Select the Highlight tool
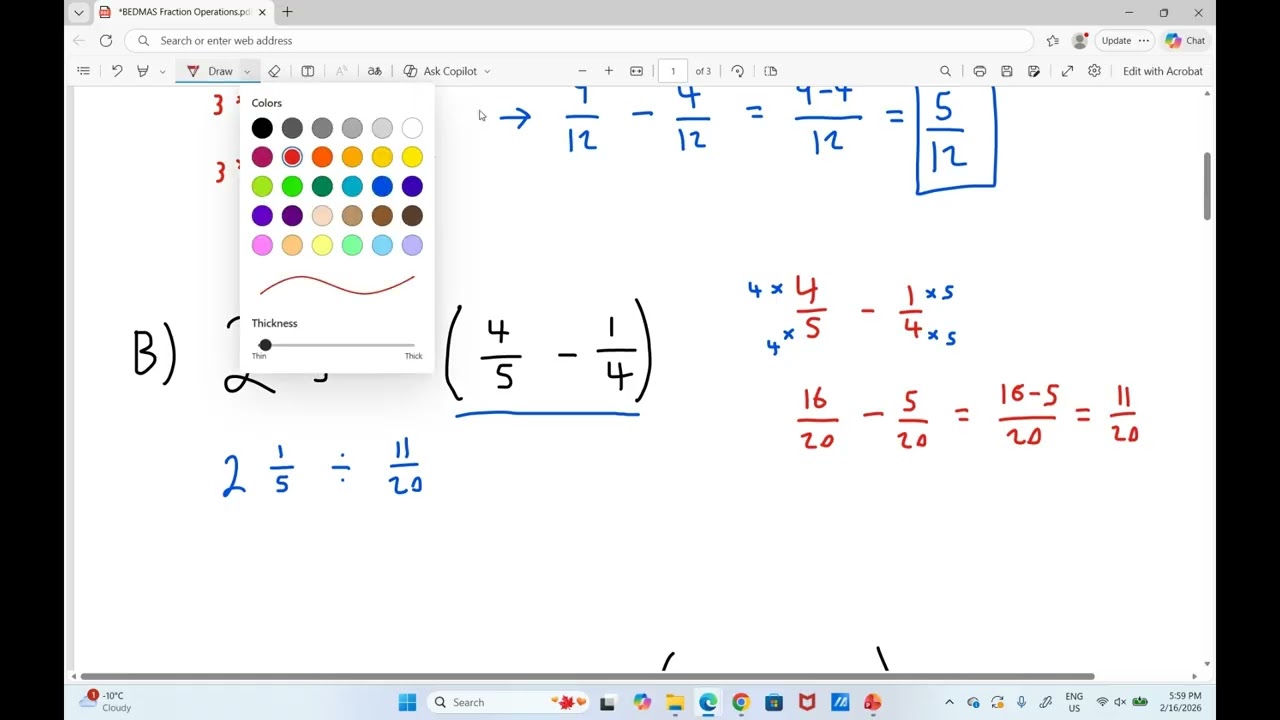 coord(143,71)
